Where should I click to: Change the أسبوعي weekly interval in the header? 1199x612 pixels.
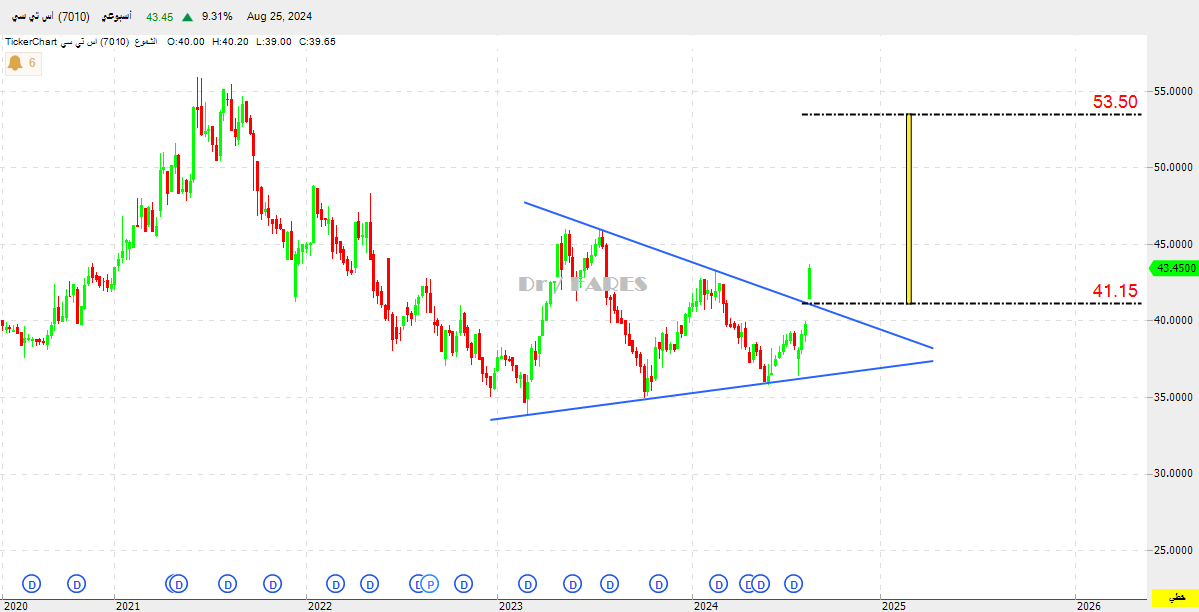(x=116, y=16)
